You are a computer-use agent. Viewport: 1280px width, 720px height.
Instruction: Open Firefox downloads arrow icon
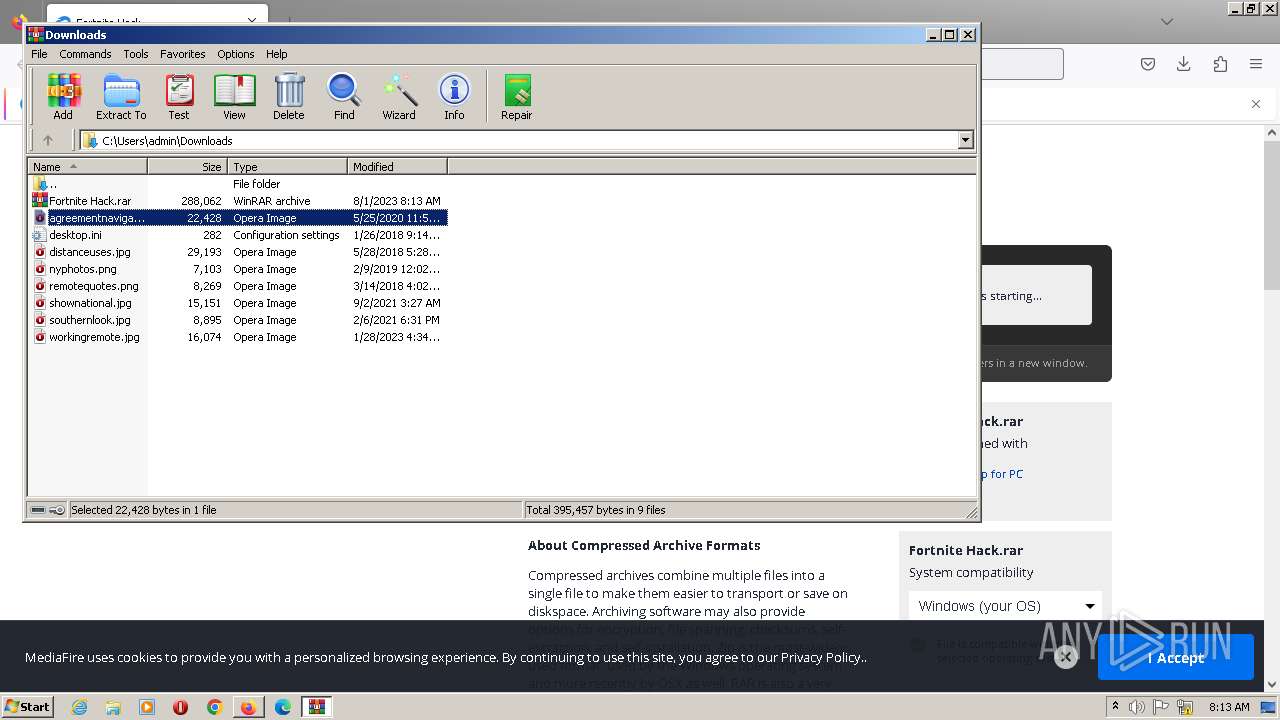coord(1184,64)
